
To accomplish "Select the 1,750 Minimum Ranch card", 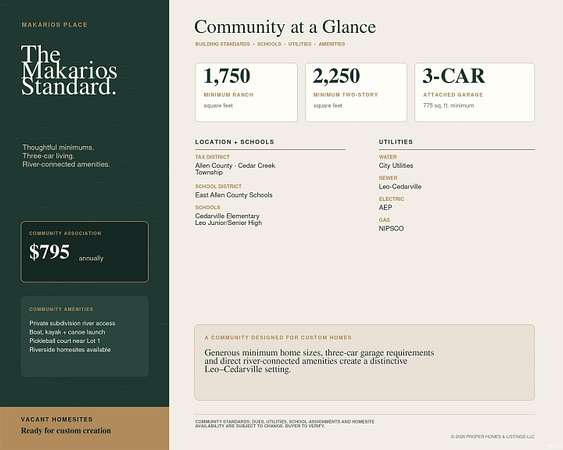I will (246, 92).
